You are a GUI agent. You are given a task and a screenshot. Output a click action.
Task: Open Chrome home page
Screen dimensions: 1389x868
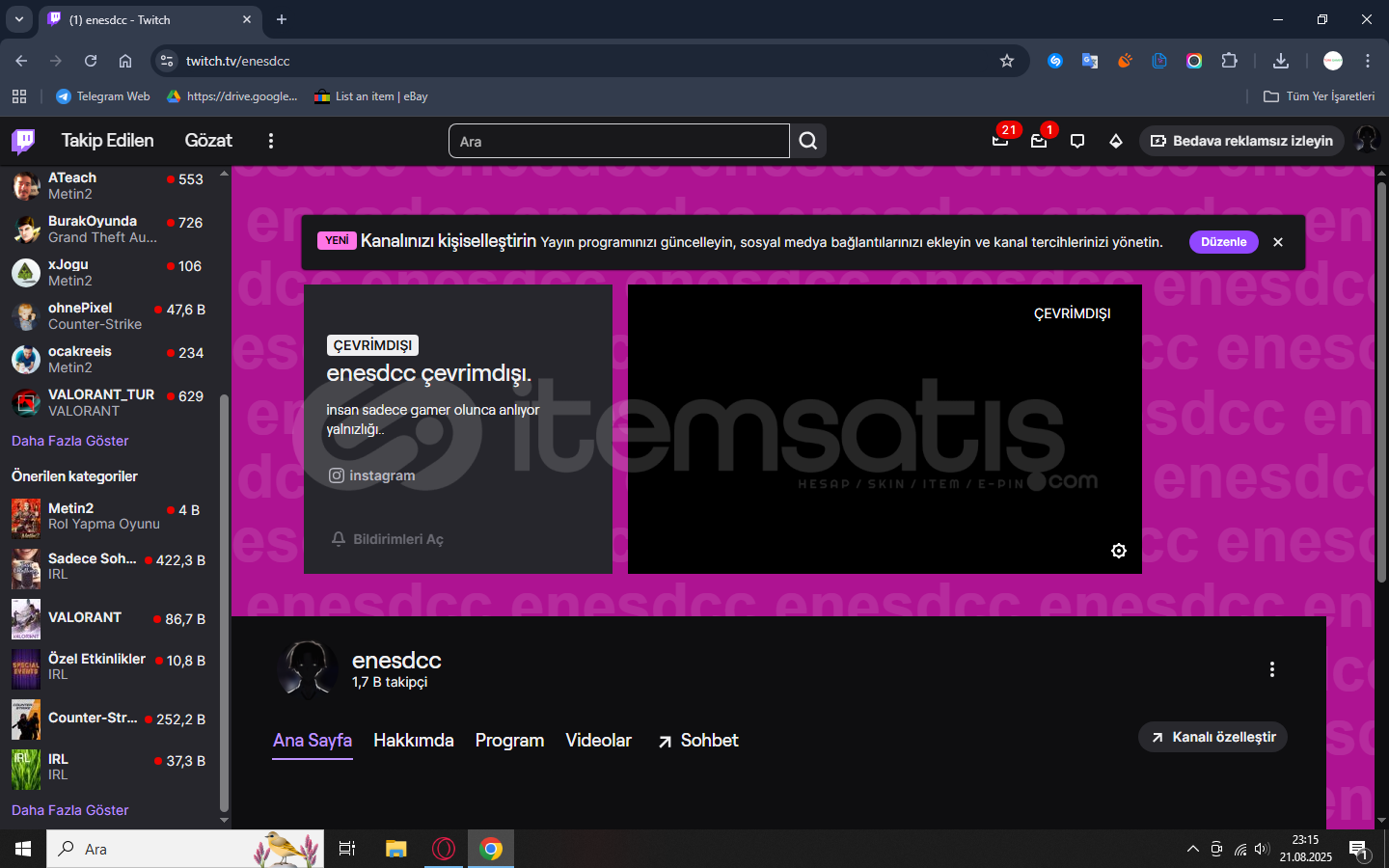click(125, 61)
